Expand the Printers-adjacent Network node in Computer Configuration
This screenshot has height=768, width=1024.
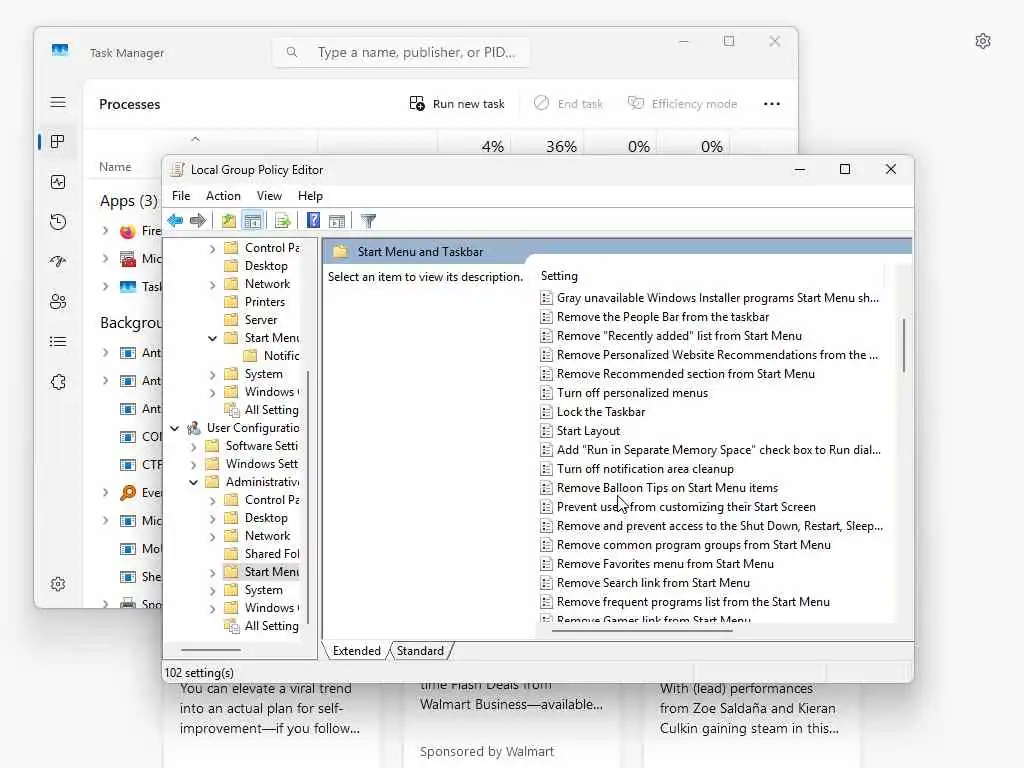click(212, 285)
